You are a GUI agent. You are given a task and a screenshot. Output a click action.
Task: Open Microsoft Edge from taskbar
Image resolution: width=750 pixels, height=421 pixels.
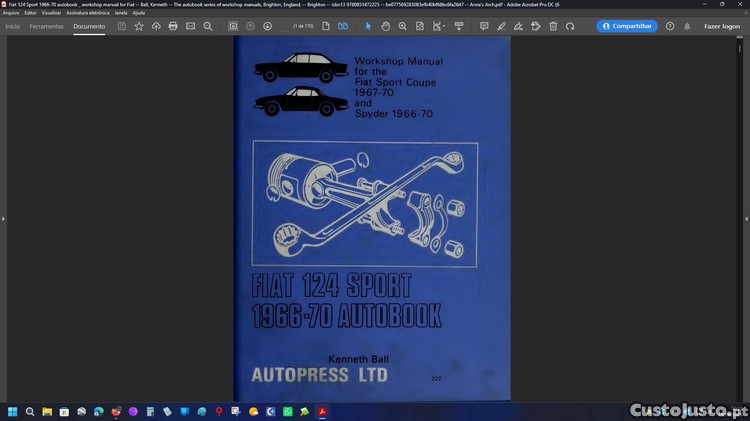[x=99, y=411]
